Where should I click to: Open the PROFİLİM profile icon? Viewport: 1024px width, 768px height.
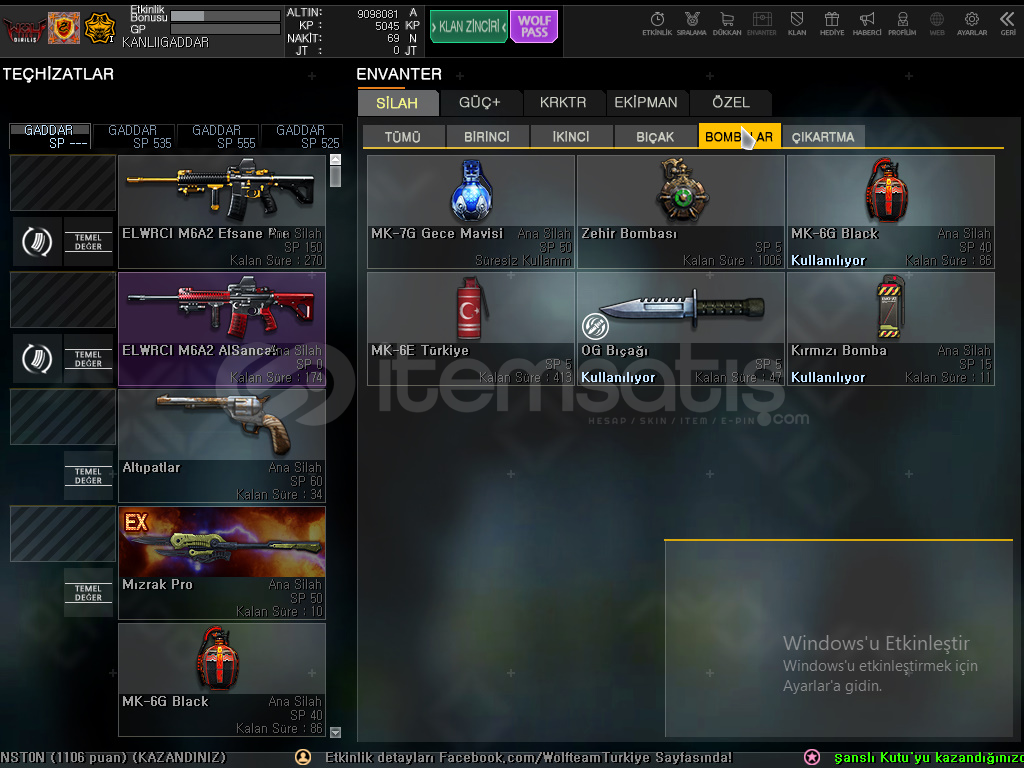point(902,24)
